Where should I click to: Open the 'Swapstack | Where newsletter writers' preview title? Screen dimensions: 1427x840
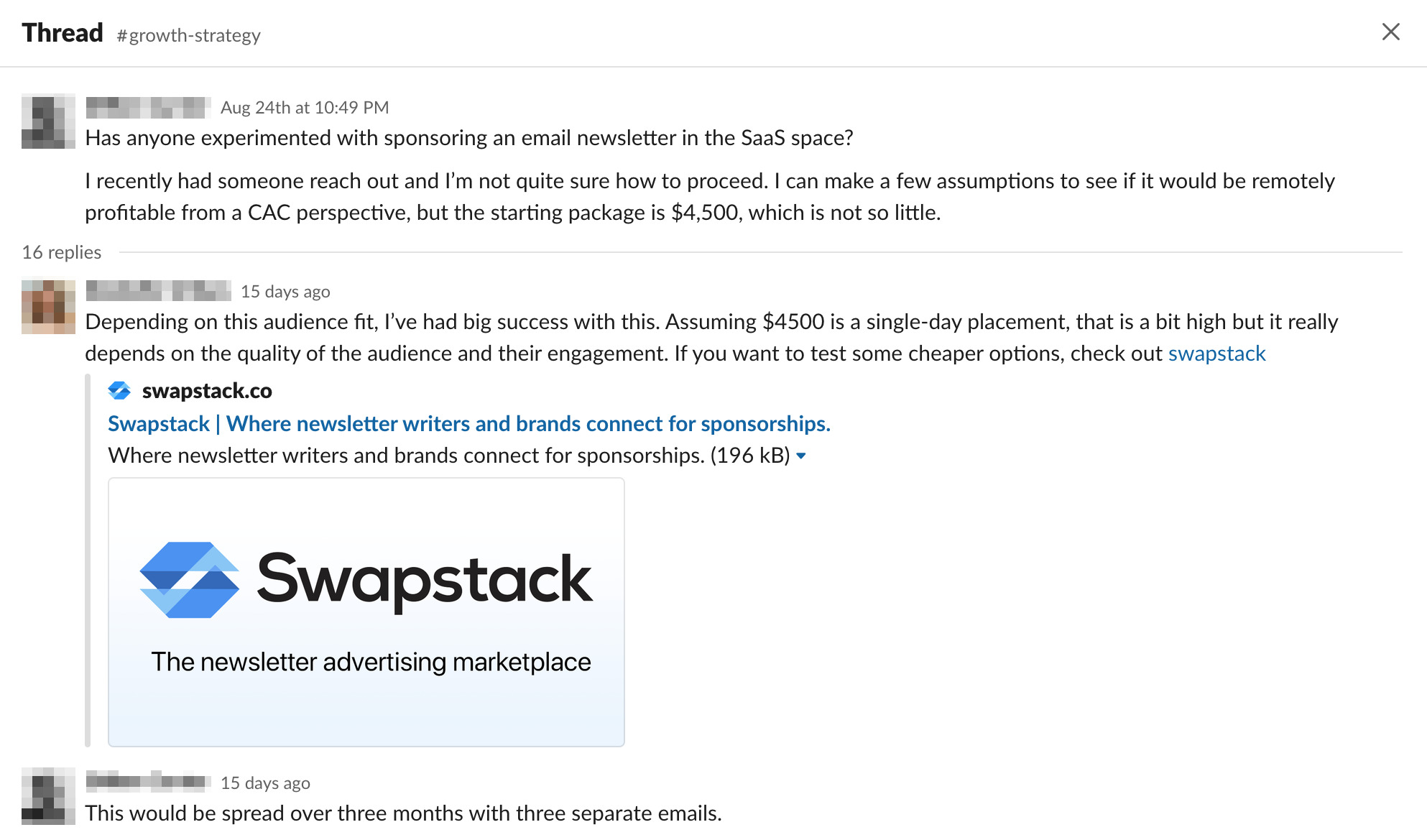click(468, 424)
